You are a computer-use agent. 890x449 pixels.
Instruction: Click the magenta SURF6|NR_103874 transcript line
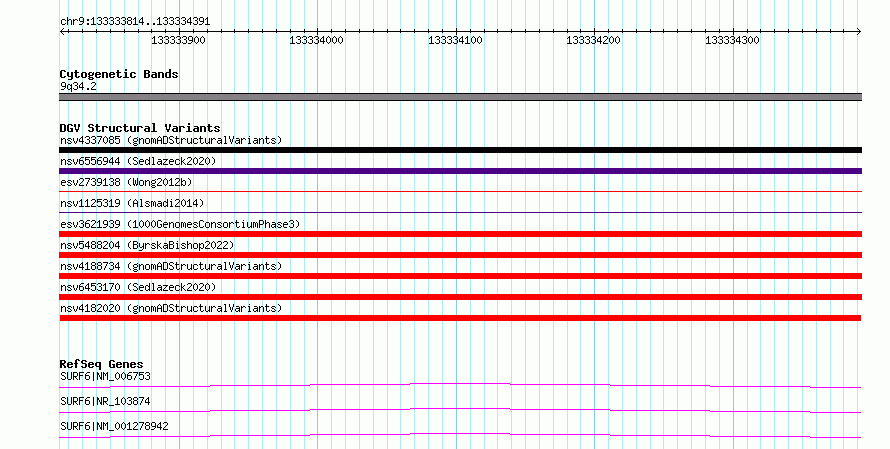[x=460, y=410]
